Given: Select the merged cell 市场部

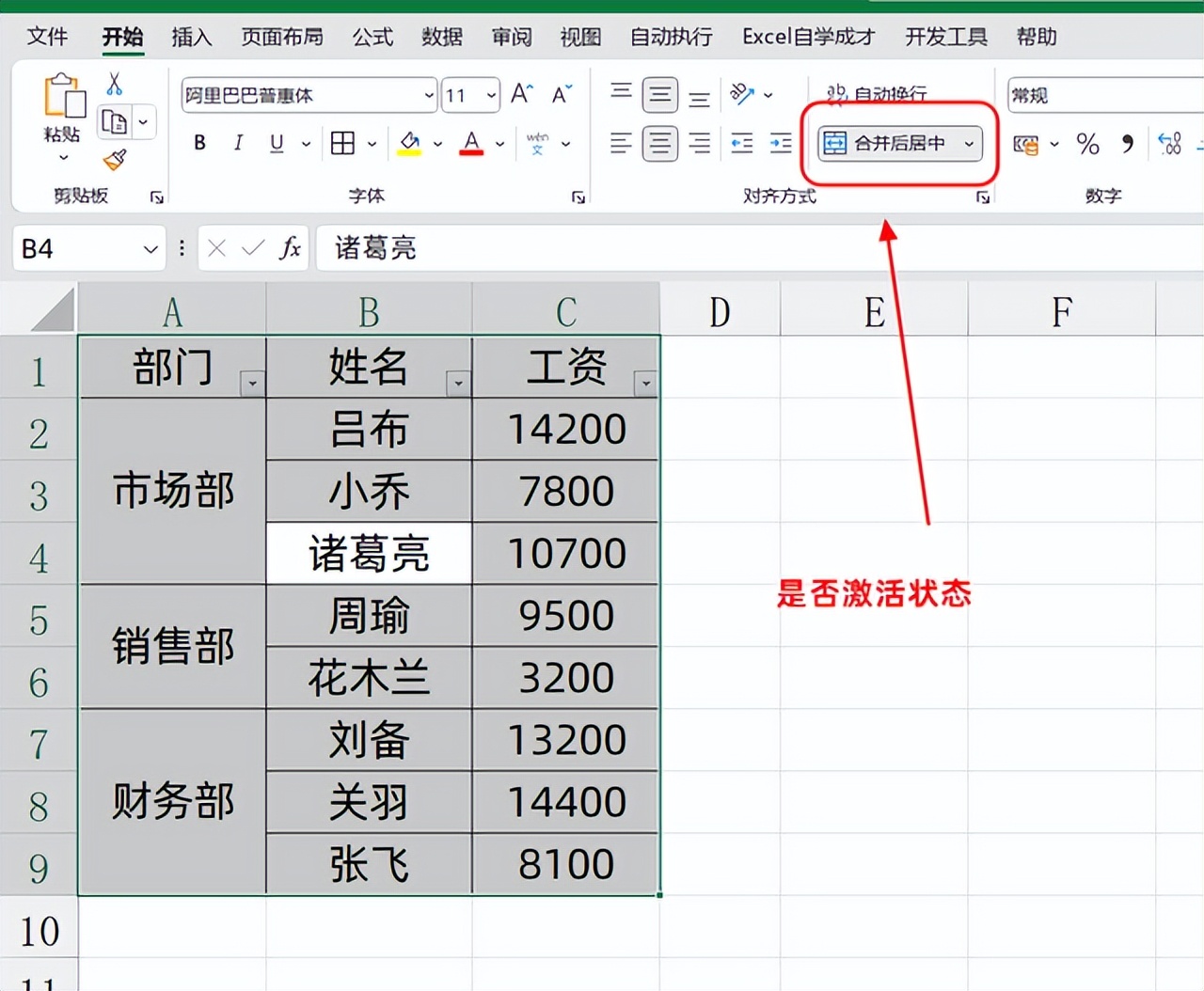Looking at the screenshot, I should click(x=173, y=491).
